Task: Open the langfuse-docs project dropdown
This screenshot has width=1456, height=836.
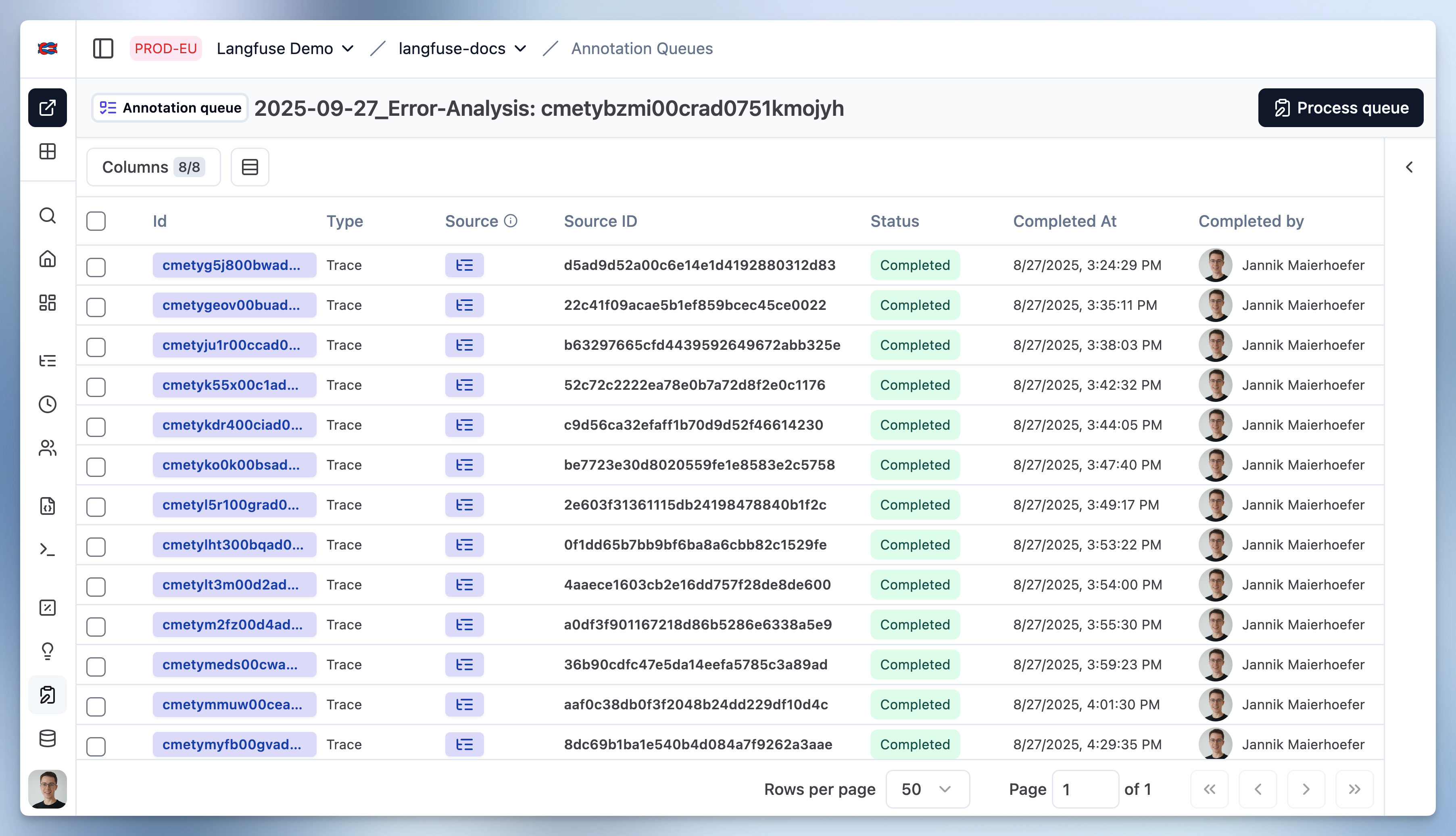Action: pos(462,49)
